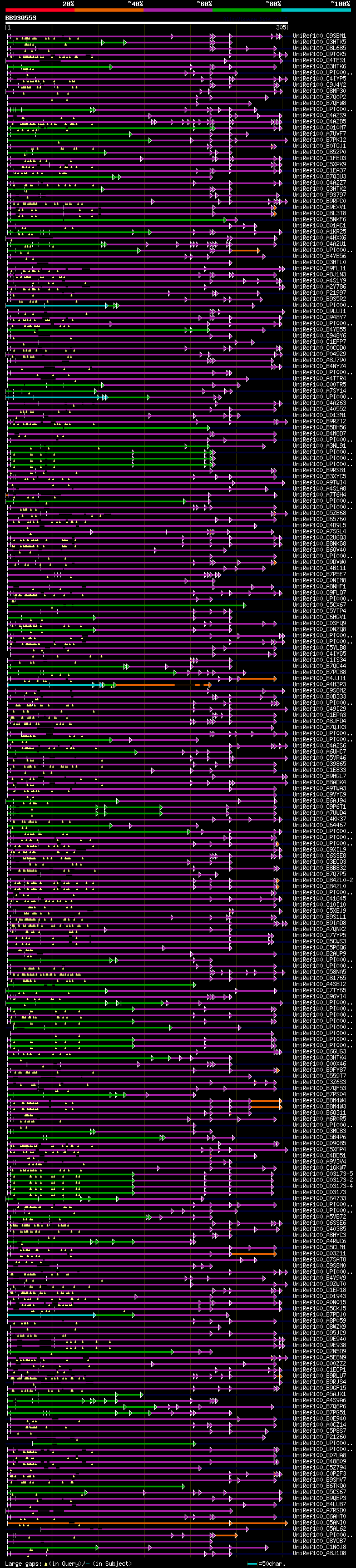Click the cyan ~100% identity color segment
The height and width of the screenshot is (1568, 356).
[x=316, y=10]
